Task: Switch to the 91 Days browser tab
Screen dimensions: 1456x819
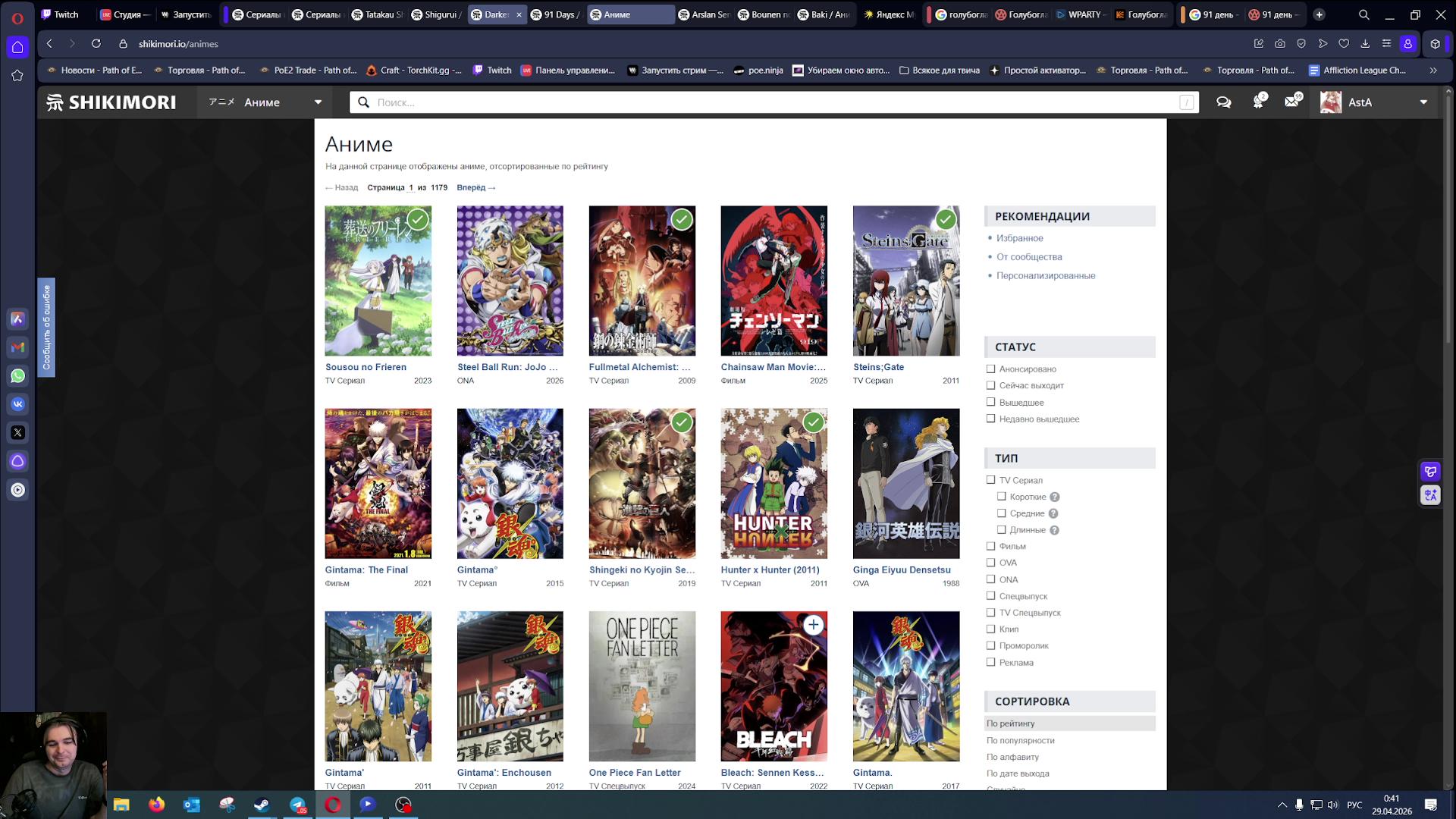Action: pyautogui.click(x=555, y=14)
